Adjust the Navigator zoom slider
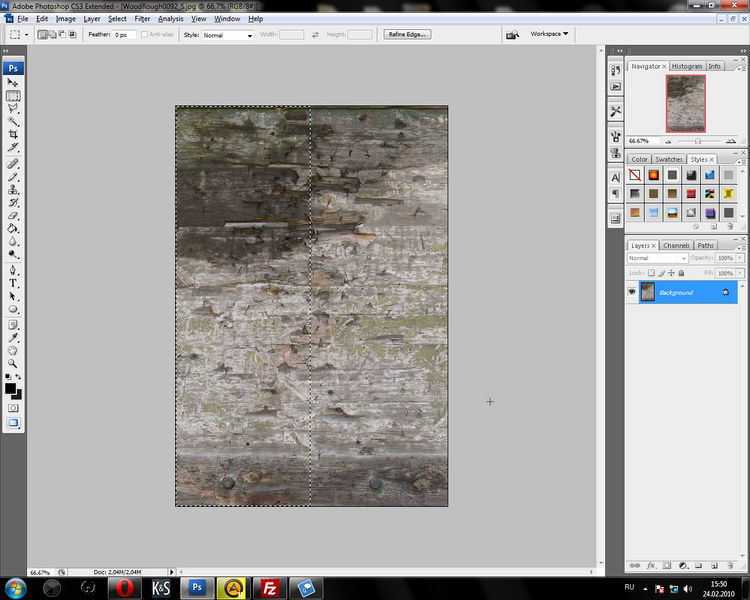Viewport: 750px width, 600px height. click(x=698, y=141)
